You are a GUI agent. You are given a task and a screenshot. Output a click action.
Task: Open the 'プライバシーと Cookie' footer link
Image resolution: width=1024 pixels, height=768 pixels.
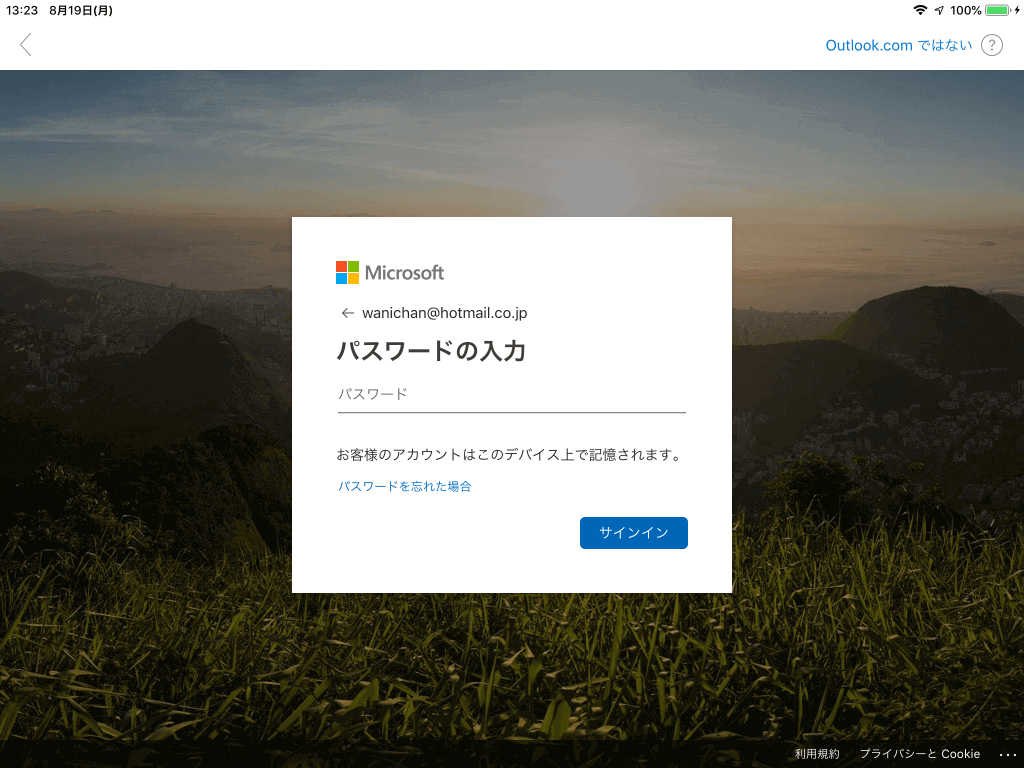(x=920, y=754)
